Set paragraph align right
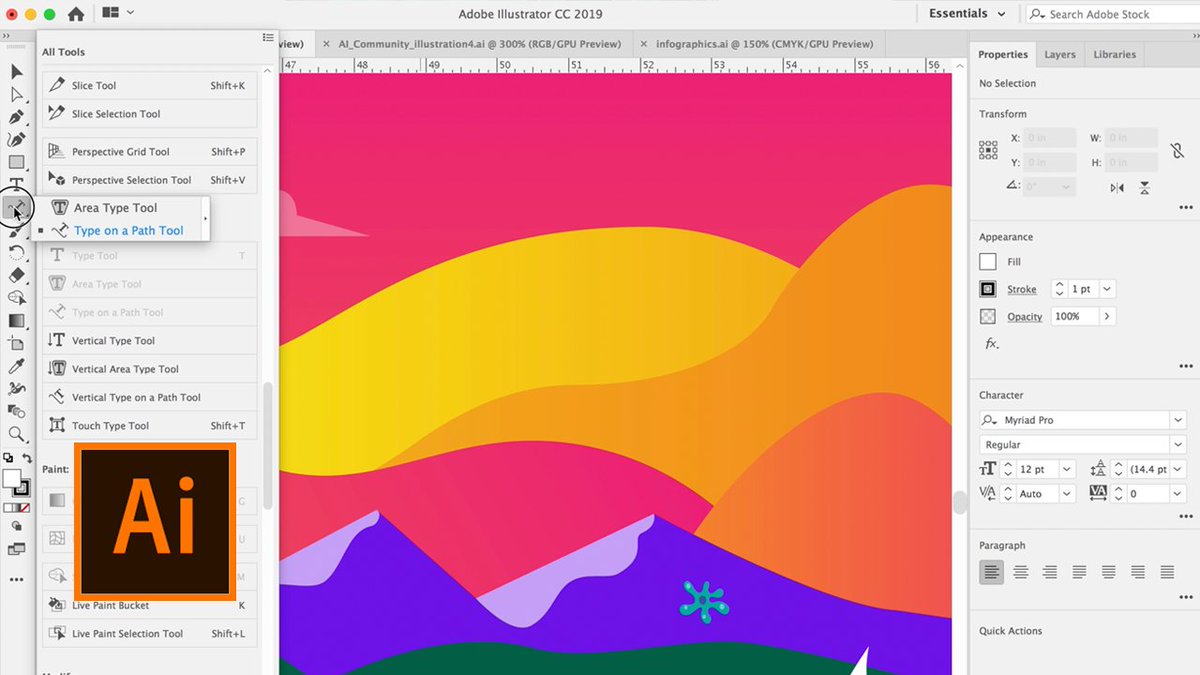1200x675 pixels. click(1050, 572)
